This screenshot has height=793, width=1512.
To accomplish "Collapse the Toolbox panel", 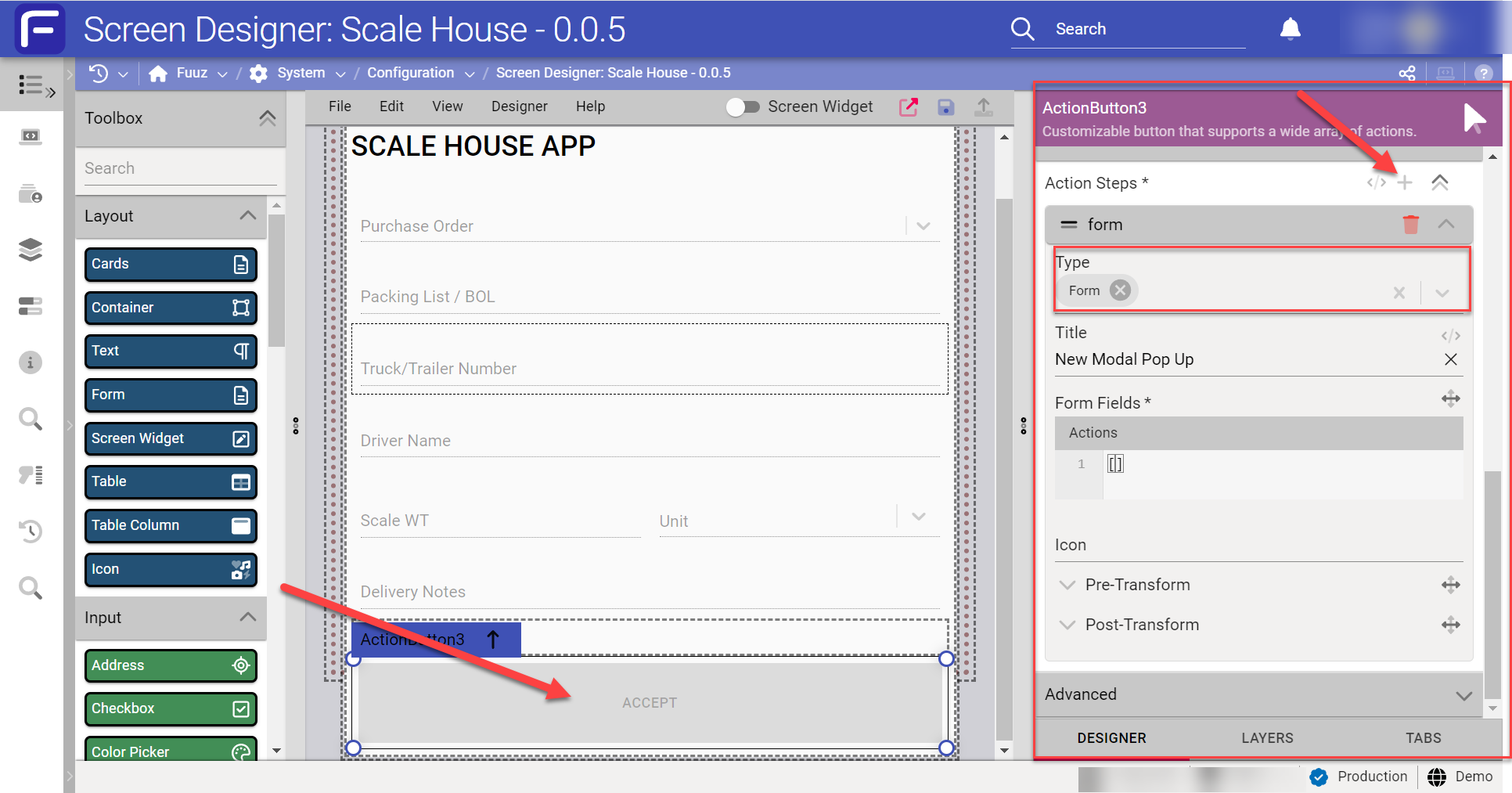I will pos(268,118).
